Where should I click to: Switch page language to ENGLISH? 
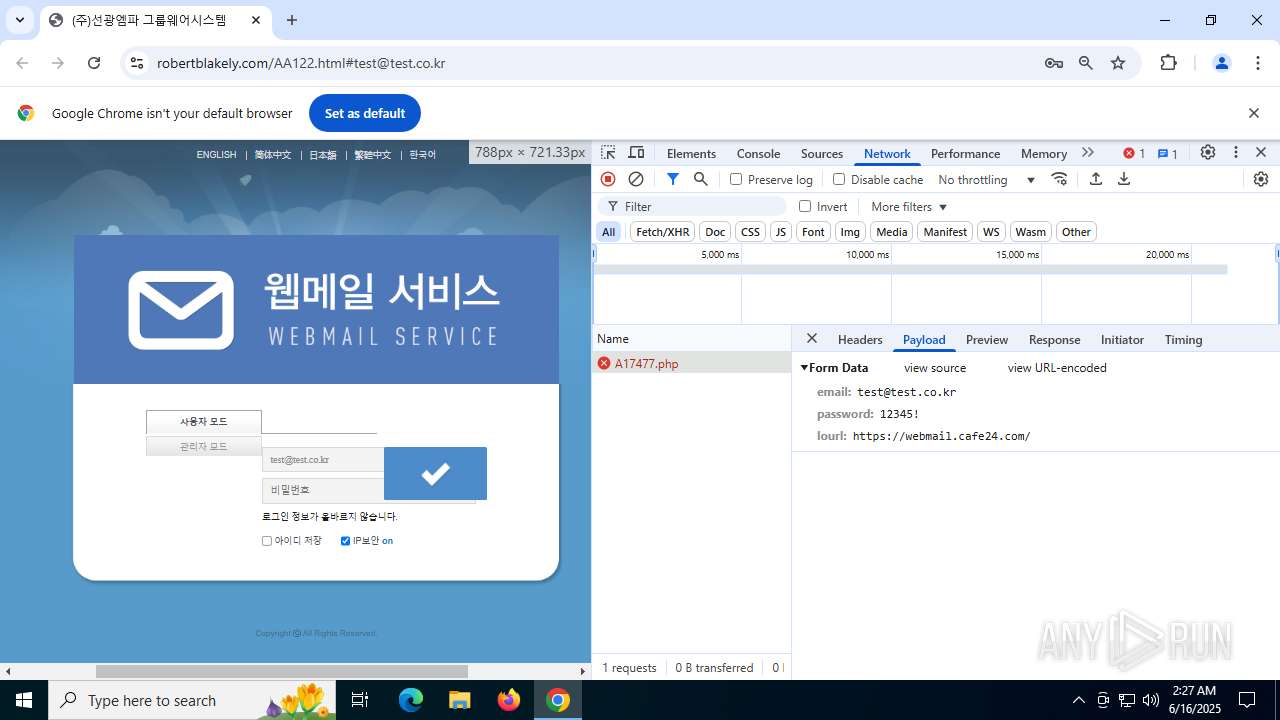[216, 155]
